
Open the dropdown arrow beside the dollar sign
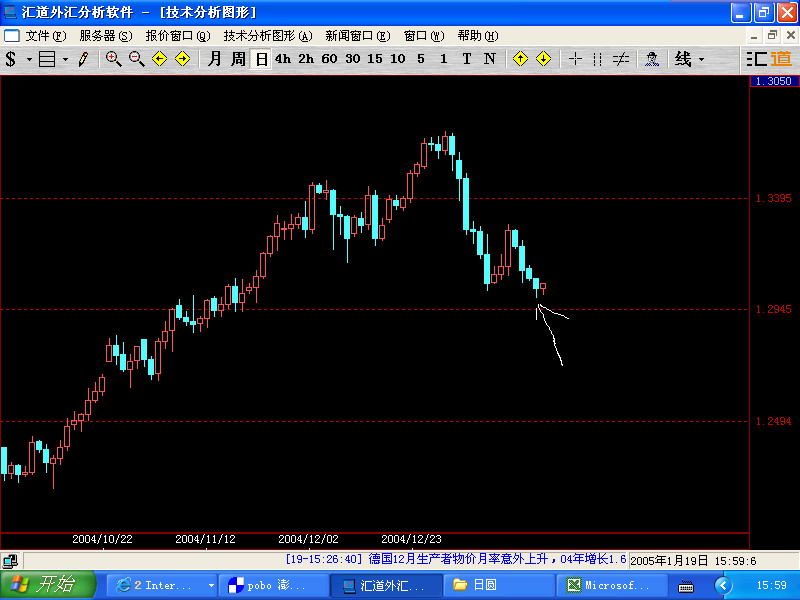click(x=29, y=60)
